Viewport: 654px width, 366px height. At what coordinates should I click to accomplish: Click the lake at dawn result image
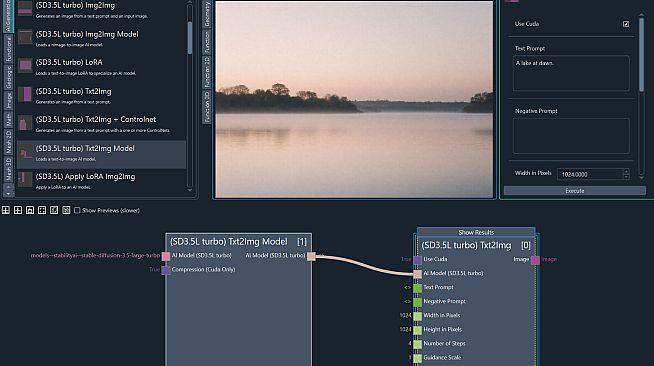pos(354,99)
